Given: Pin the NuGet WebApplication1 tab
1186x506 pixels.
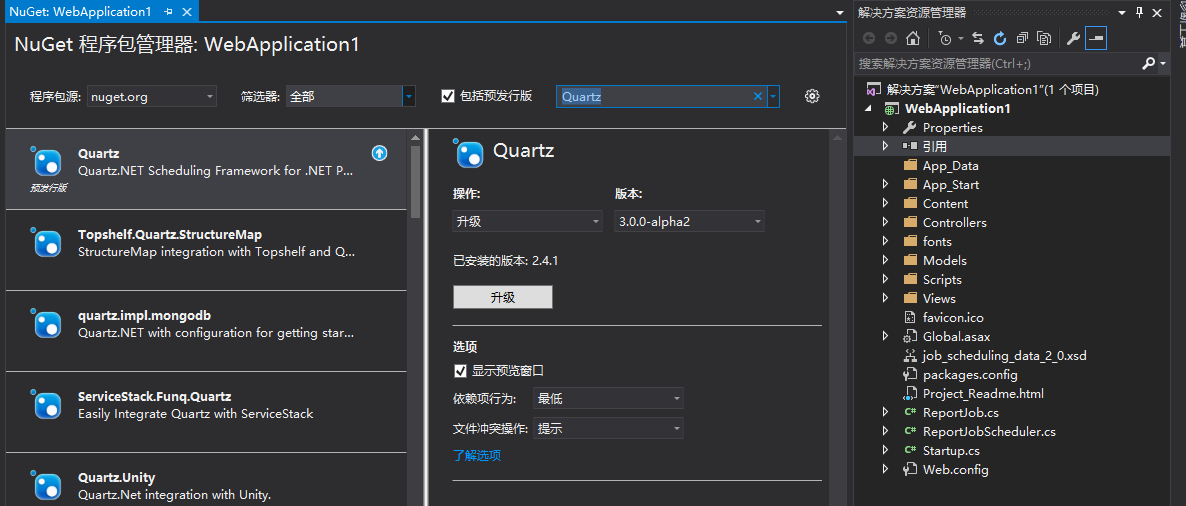Looking at the screenshot, I should coord(168,12).
